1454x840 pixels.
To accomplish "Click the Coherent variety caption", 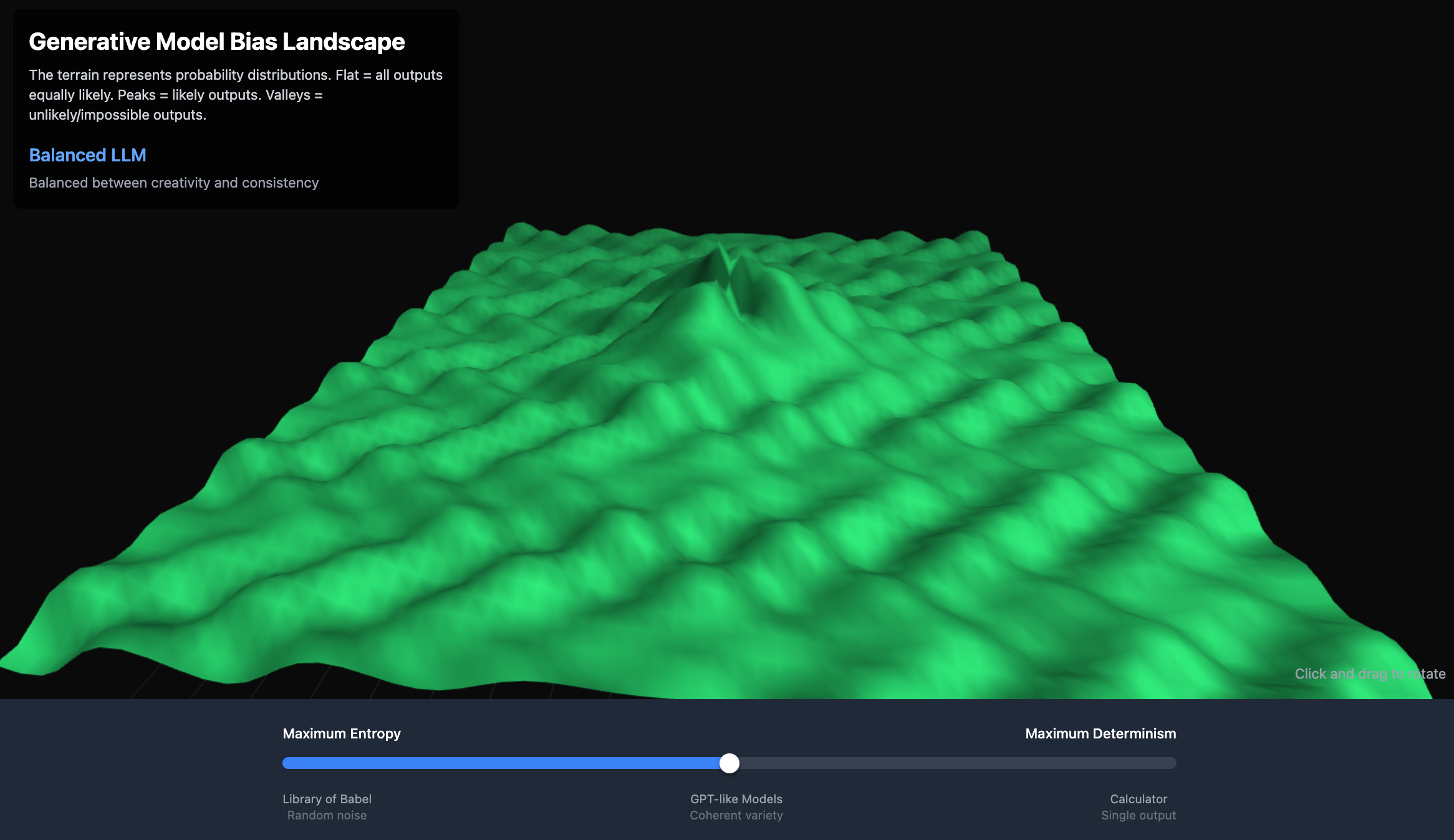I will [736, 815].
